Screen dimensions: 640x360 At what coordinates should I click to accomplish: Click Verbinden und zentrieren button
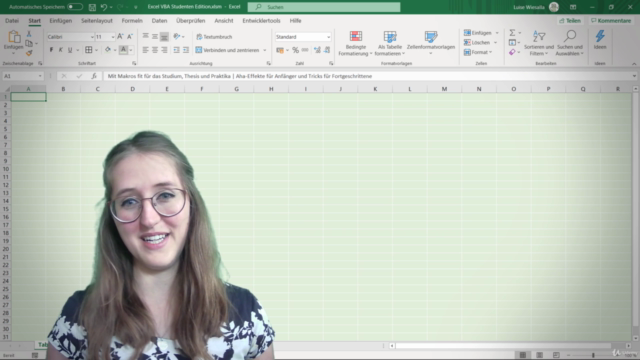(x=227, y=50)
